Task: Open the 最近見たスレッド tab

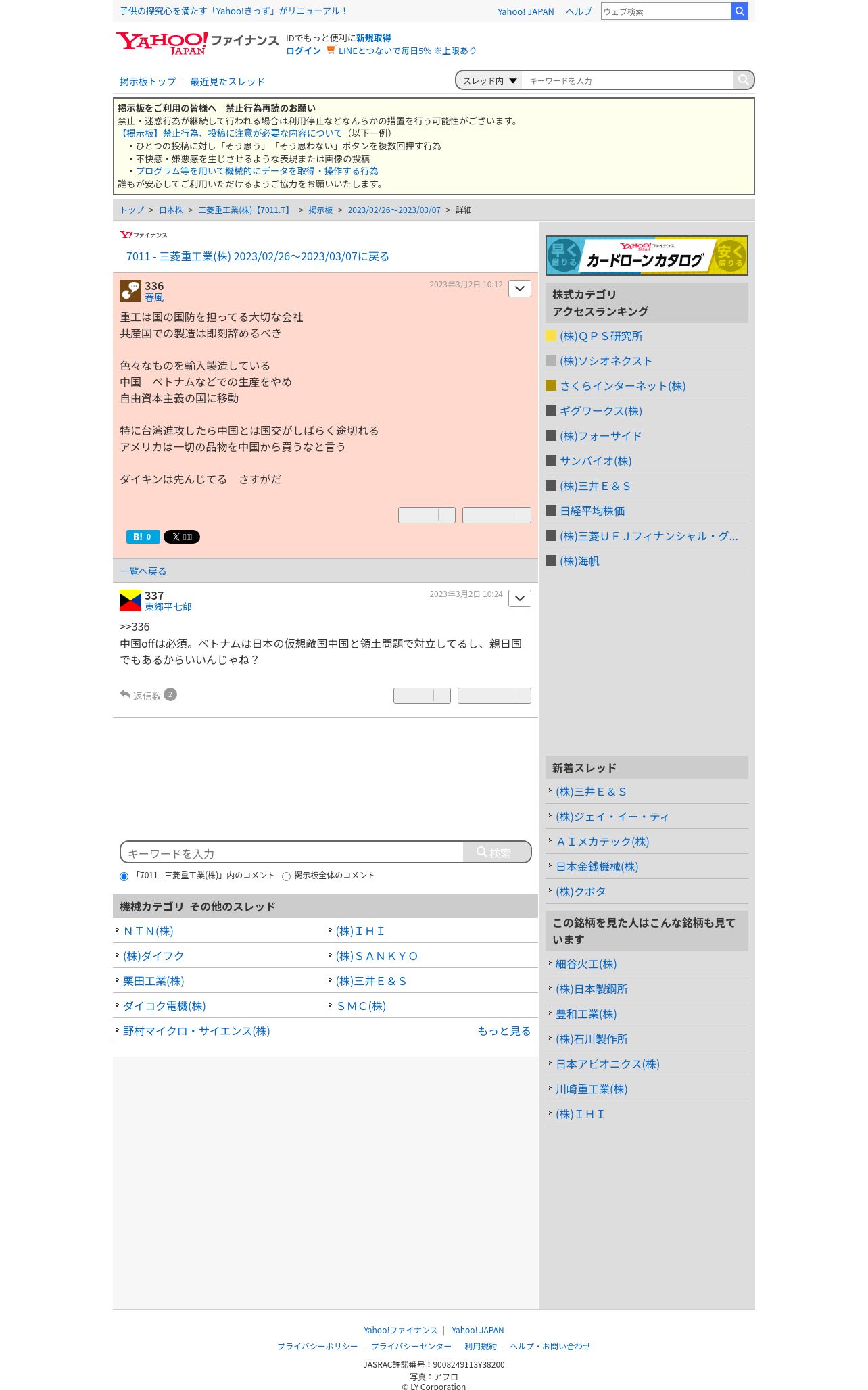Action: (227, 81)
